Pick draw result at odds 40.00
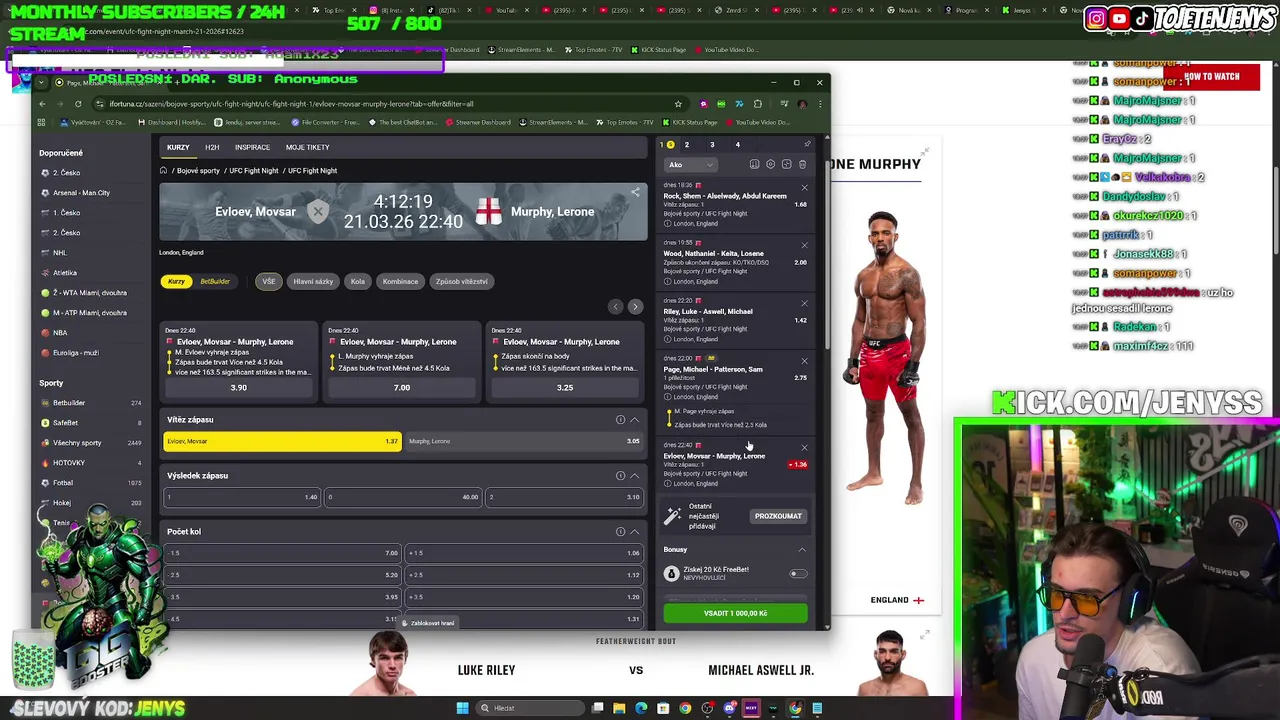The height and width of the screenshot is (720, 1280). (x=403, y=497)
